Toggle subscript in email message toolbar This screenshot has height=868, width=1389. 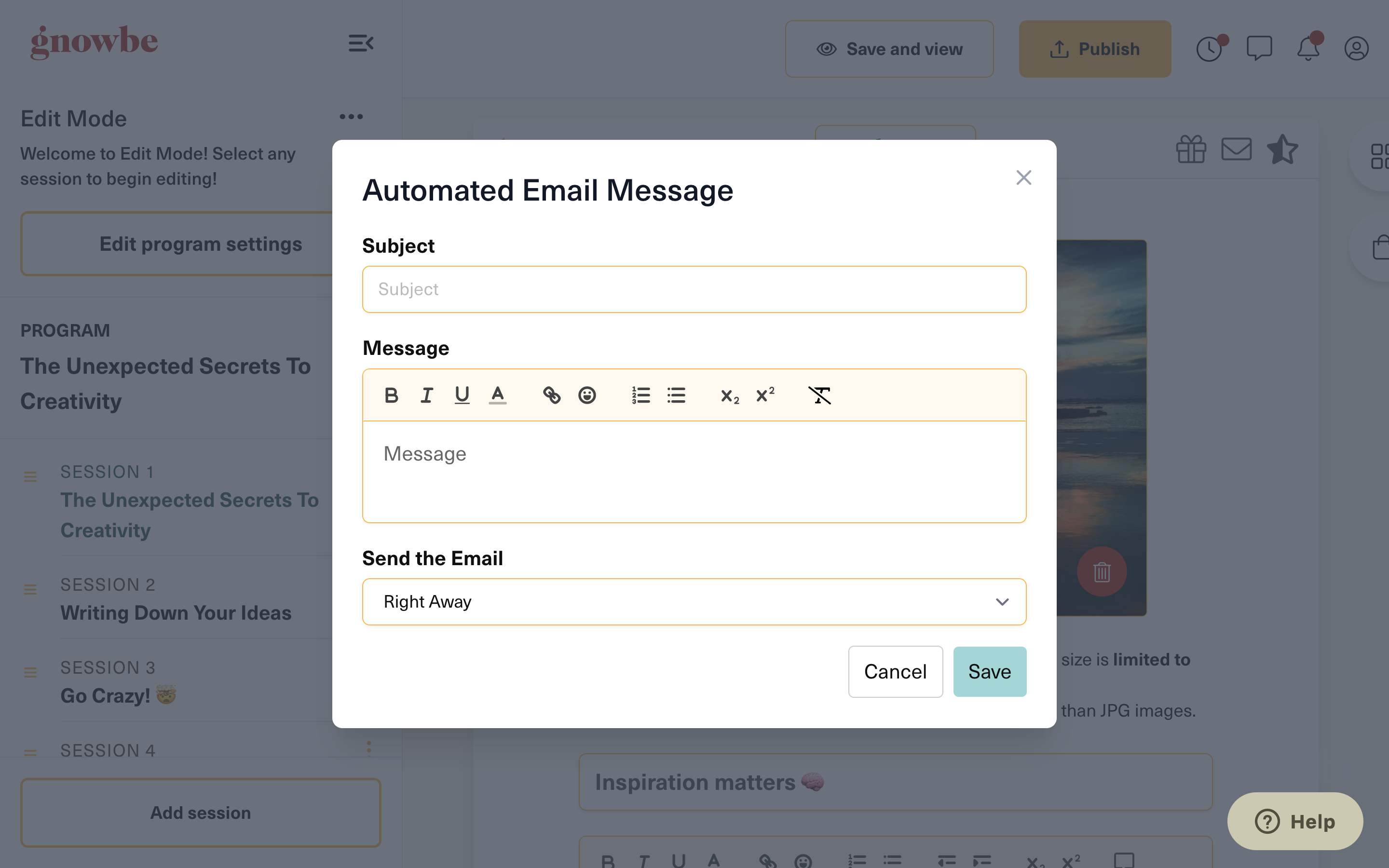click(730, 395)
